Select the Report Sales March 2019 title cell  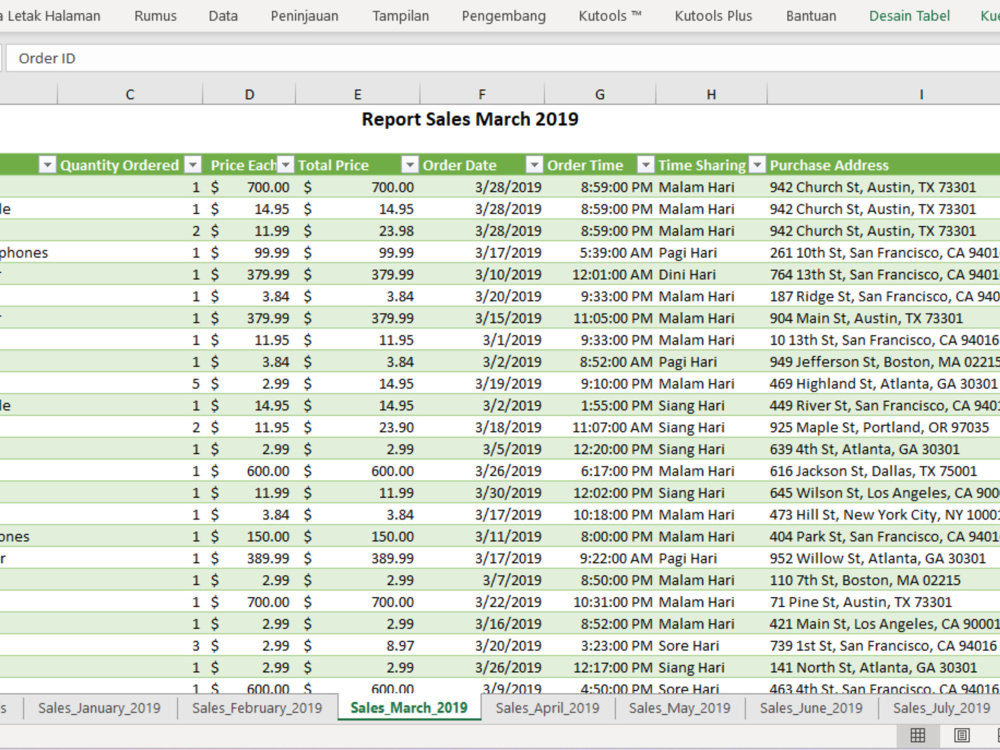470,119
